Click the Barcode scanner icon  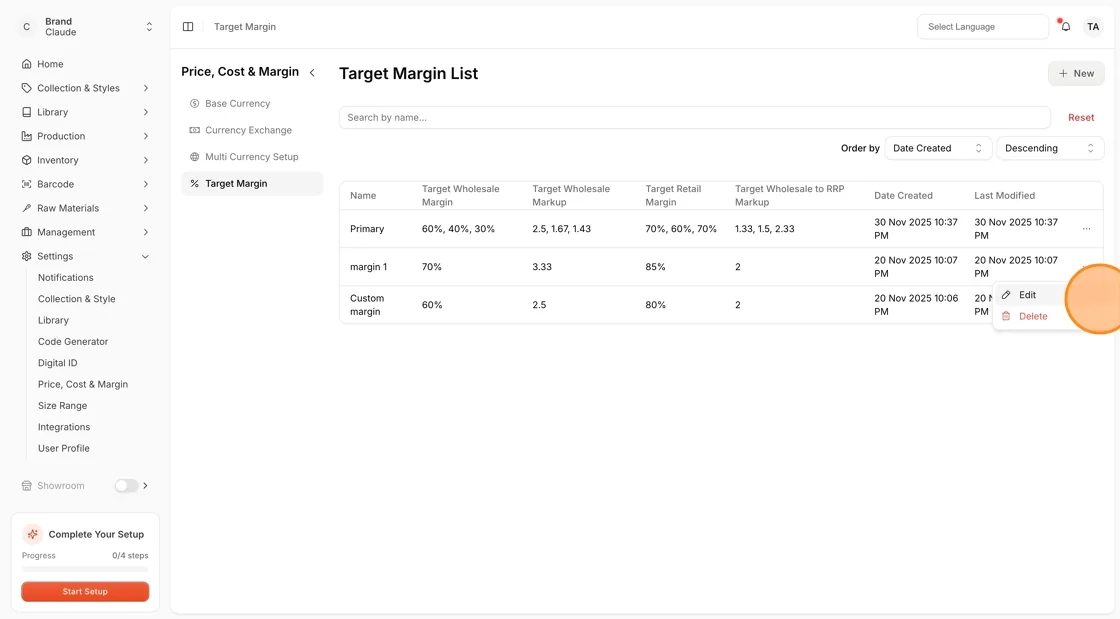coord(26,184)
